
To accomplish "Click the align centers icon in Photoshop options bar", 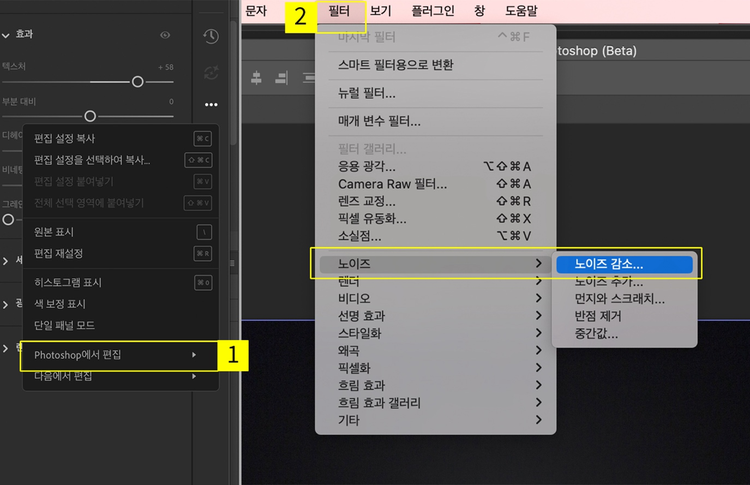I will pos(256,77).
